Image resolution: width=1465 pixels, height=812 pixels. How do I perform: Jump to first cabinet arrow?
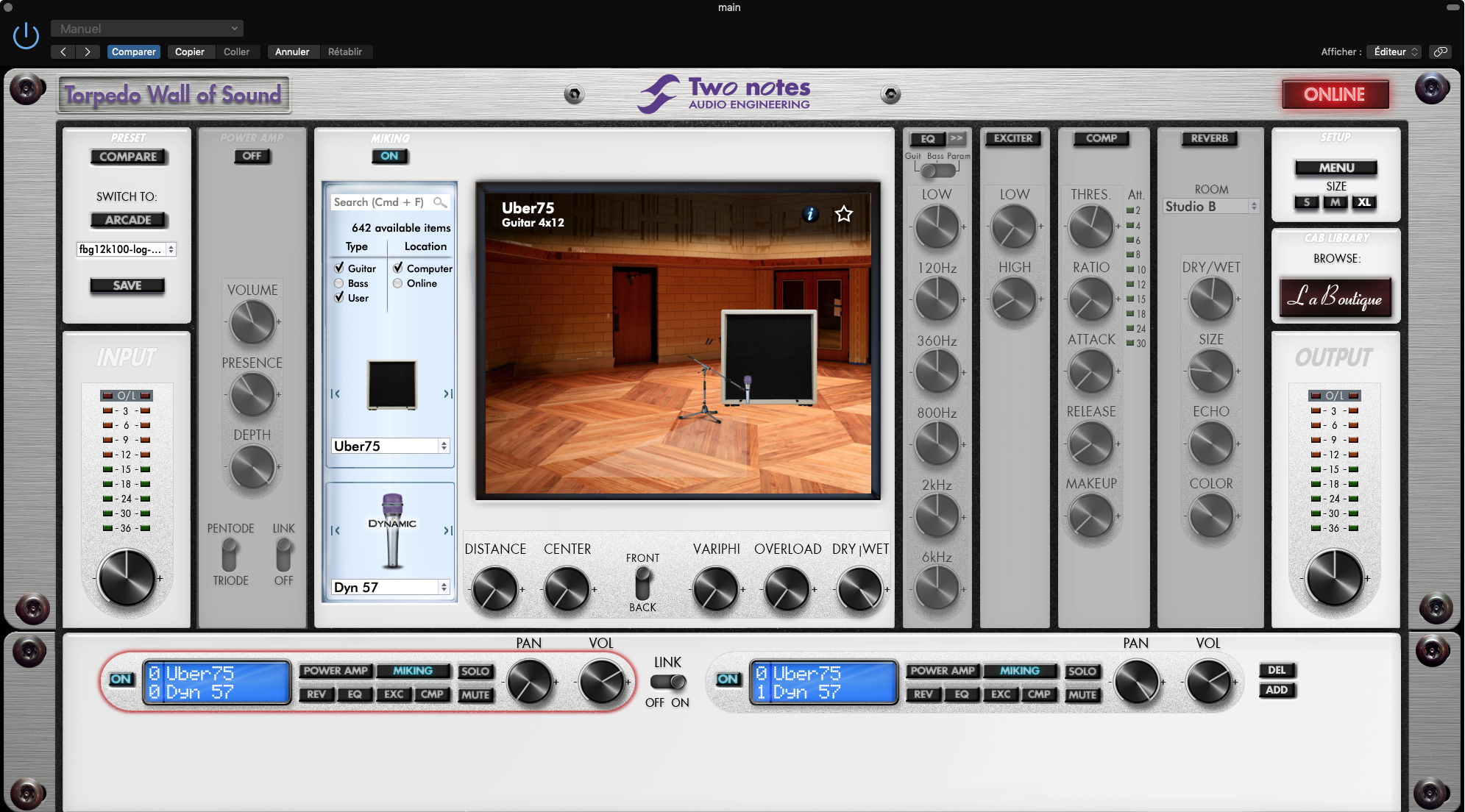point(336,393)
